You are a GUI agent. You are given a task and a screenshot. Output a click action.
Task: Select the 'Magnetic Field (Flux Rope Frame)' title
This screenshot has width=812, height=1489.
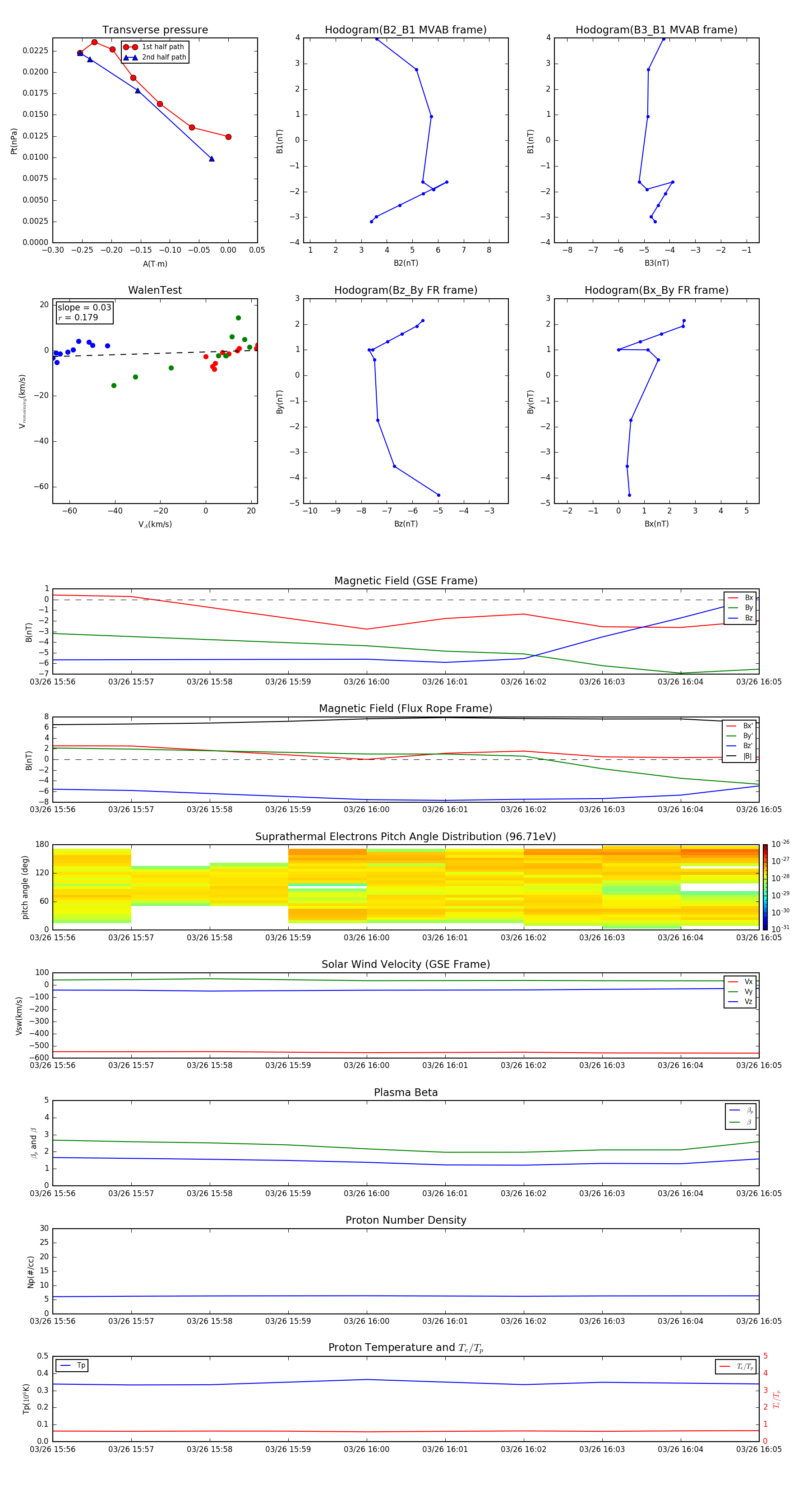point(406,709)
